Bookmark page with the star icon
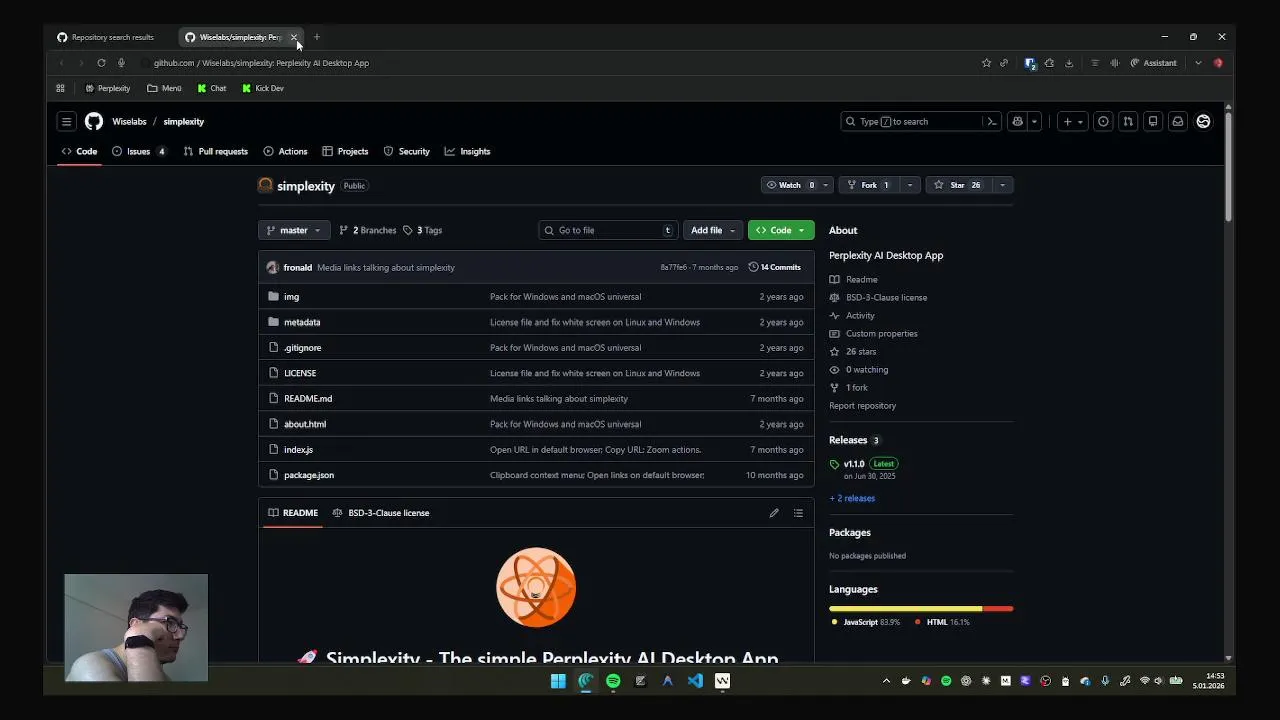This screenshot has width=1280, height=720. [x=986, y=63]
